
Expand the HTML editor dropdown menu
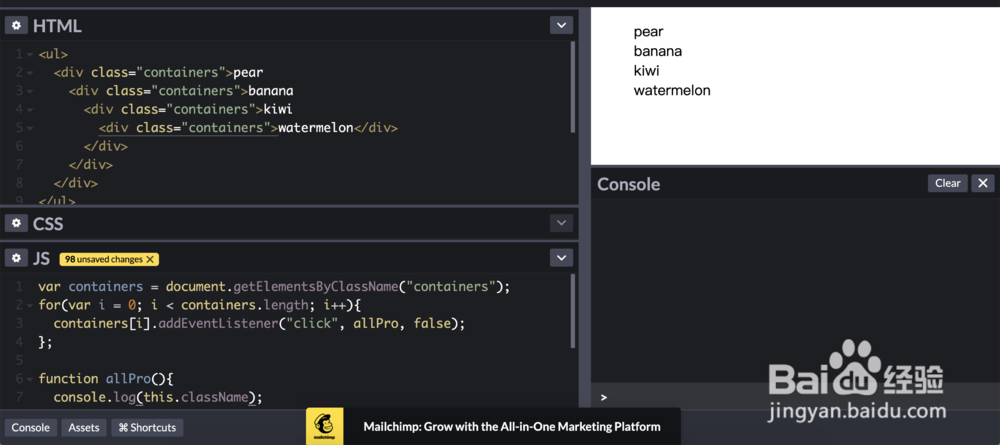click(561, 25)
